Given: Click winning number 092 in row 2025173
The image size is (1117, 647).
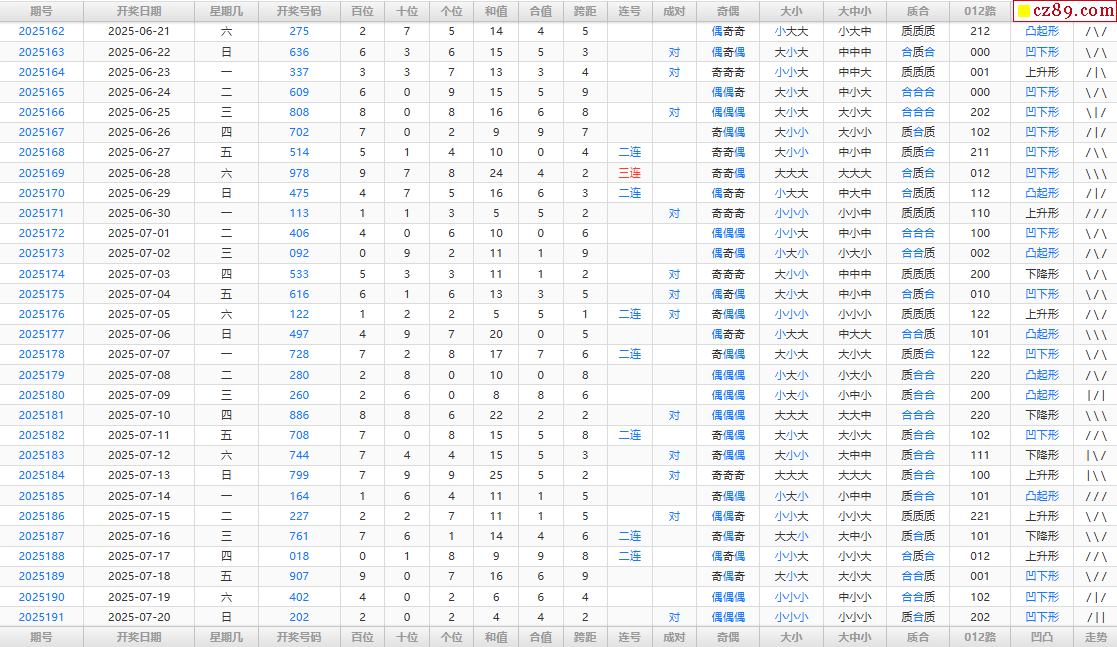Looking at the screenshot, I should click(x=299, y=254).
